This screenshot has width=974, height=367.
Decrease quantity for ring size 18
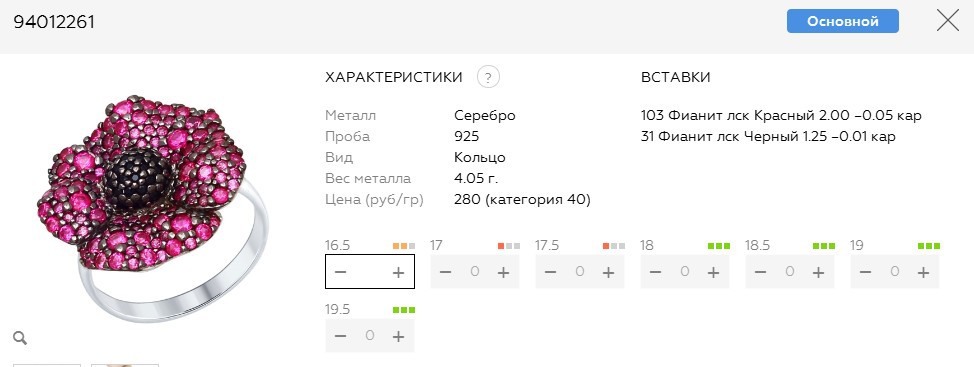655,272
